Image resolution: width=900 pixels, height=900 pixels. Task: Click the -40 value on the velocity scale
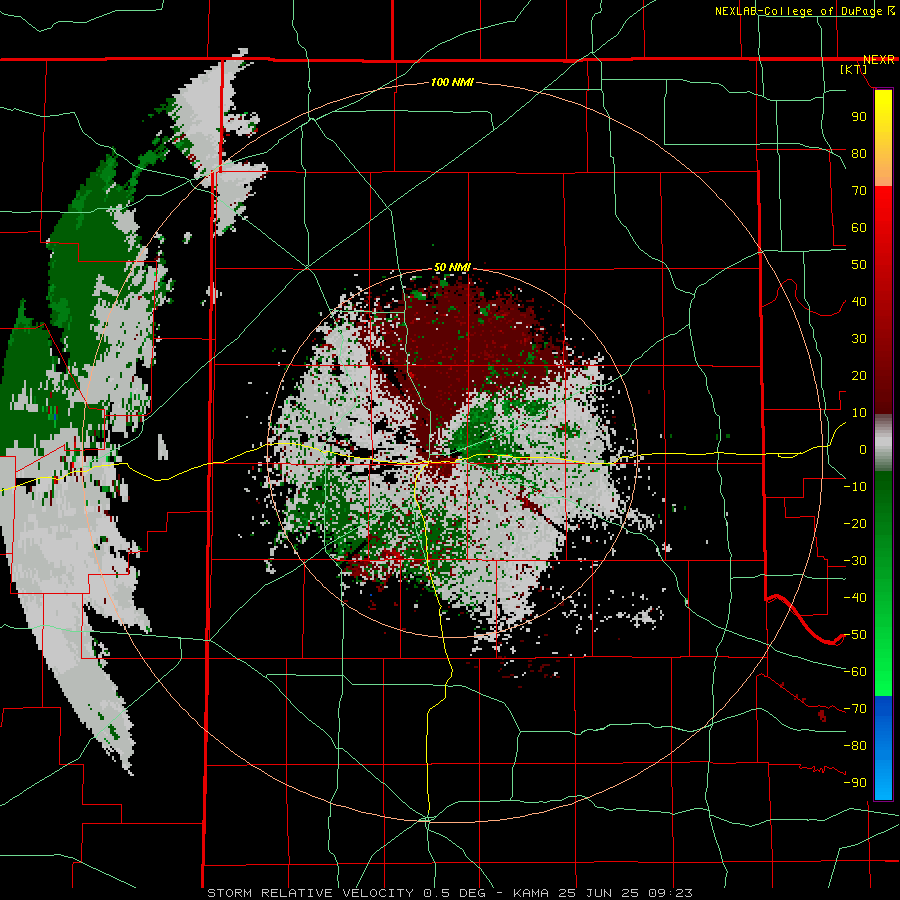(x=855, y=598)
